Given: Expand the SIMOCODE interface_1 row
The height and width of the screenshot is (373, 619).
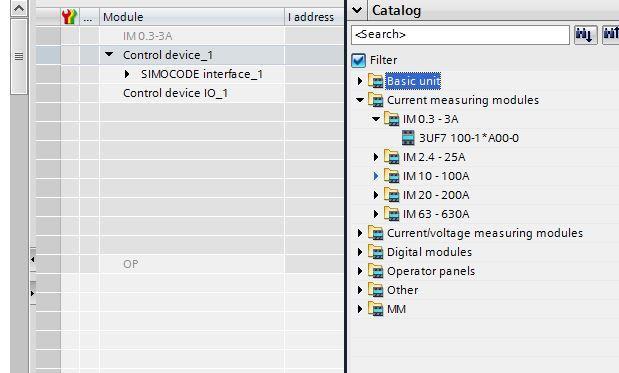Looking at the screenshot, I should pos(127,74).
